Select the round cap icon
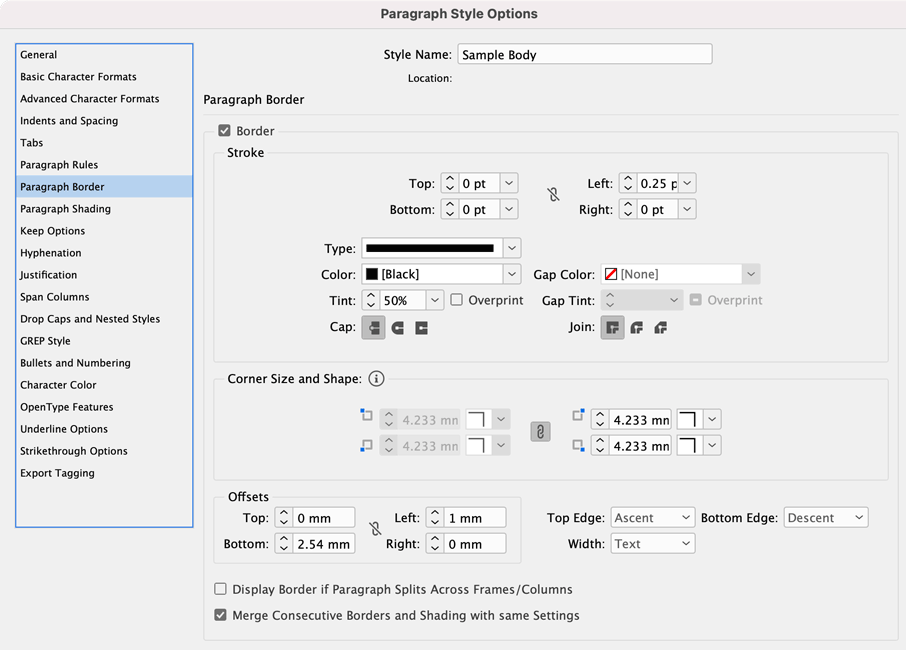The height and width of the screenshot is (650, 906). [398, 328]
